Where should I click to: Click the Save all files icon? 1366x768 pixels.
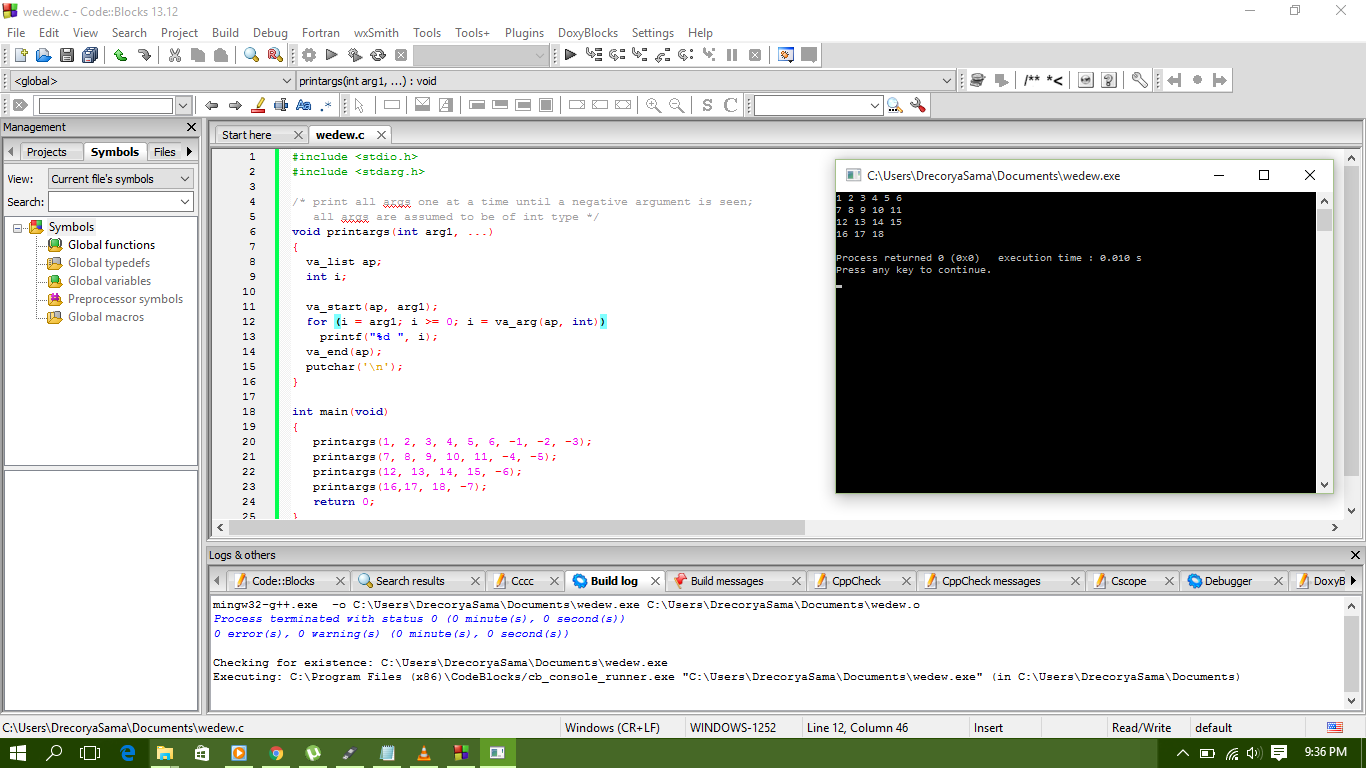click(x=90, y=55)
